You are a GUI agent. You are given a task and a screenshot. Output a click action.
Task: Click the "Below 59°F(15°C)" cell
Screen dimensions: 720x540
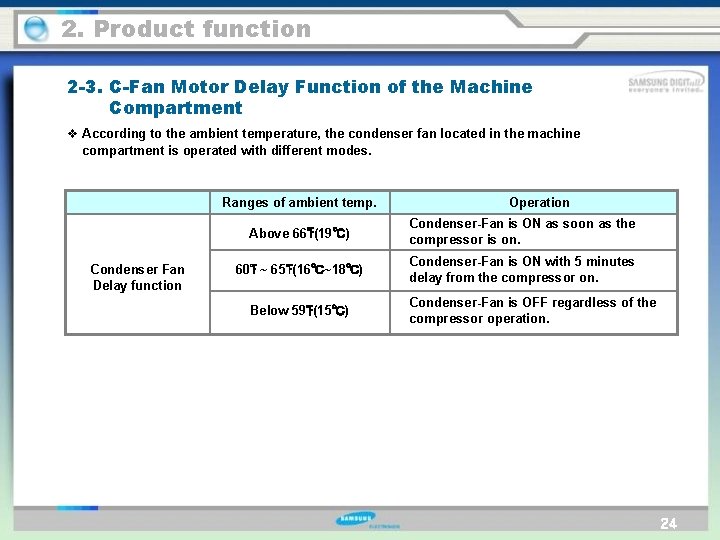click(x=299, y=311)
